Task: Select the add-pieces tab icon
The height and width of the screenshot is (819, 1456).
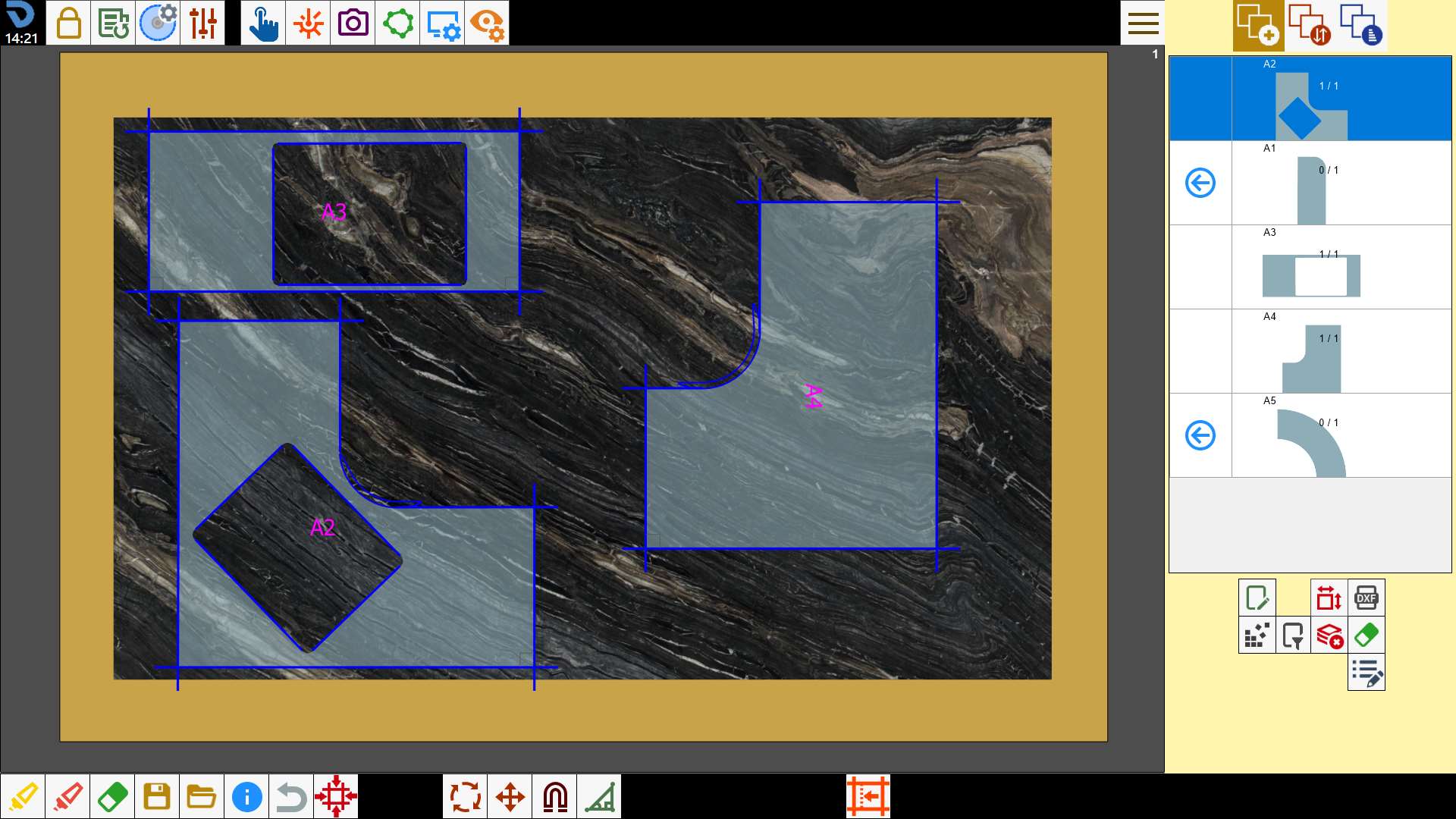Action: 1258,25
